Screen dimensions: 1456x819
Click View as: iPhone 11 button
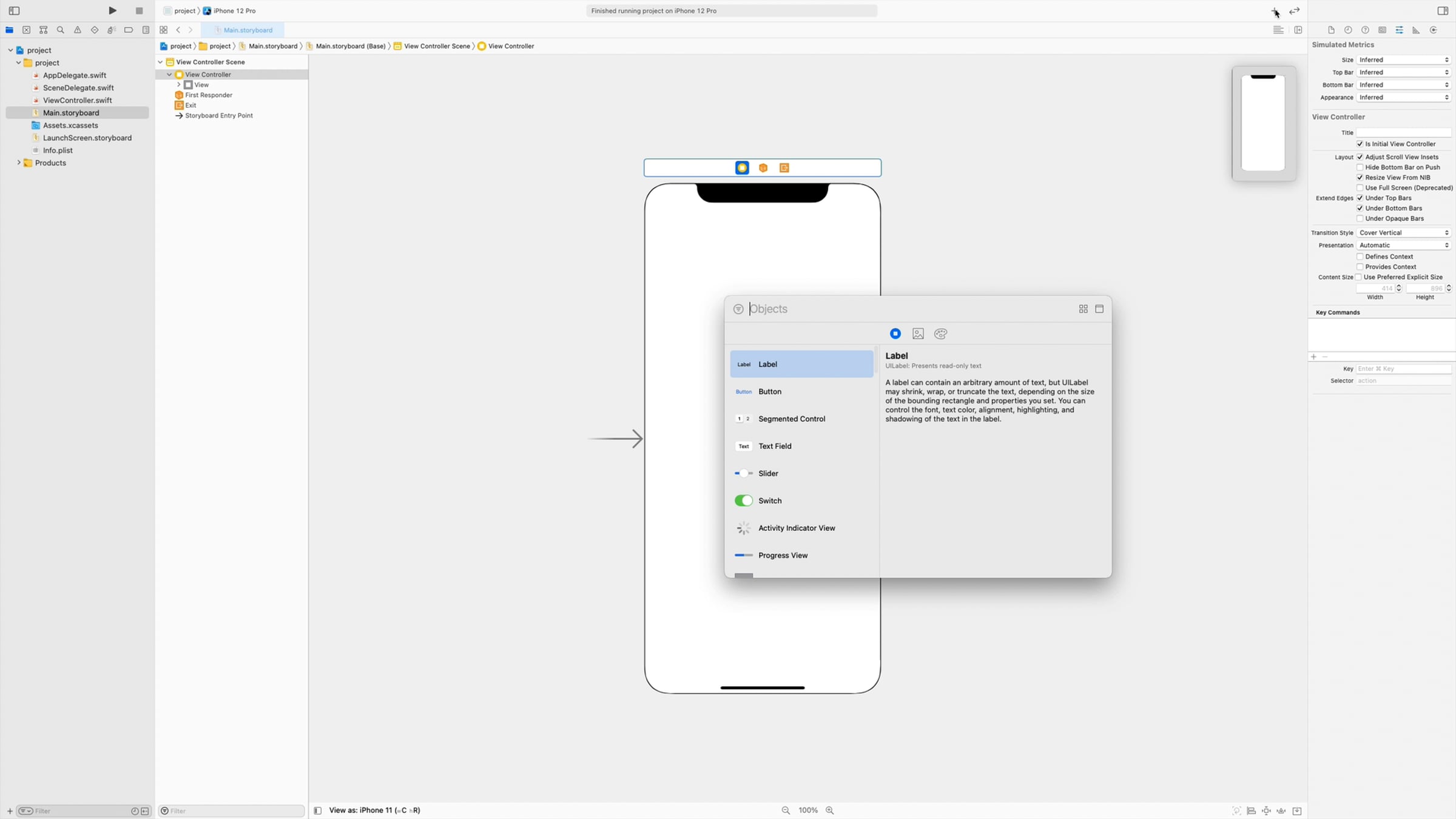(x=374, y=811)
